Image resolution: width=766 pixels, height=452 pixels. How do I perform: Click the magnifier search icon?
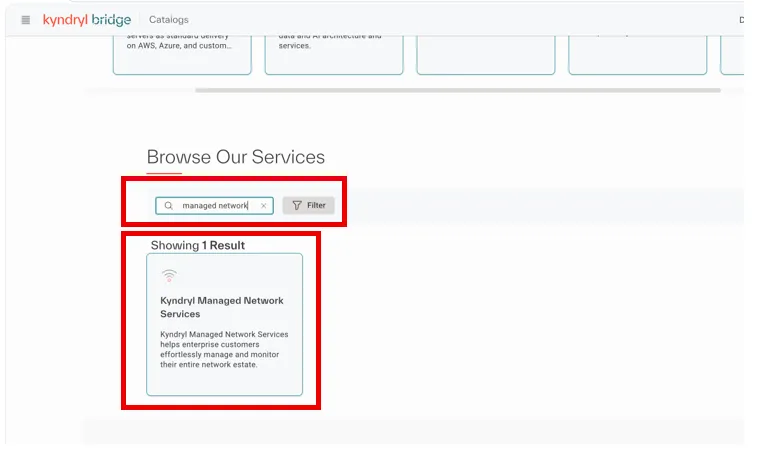click(169, 206)
